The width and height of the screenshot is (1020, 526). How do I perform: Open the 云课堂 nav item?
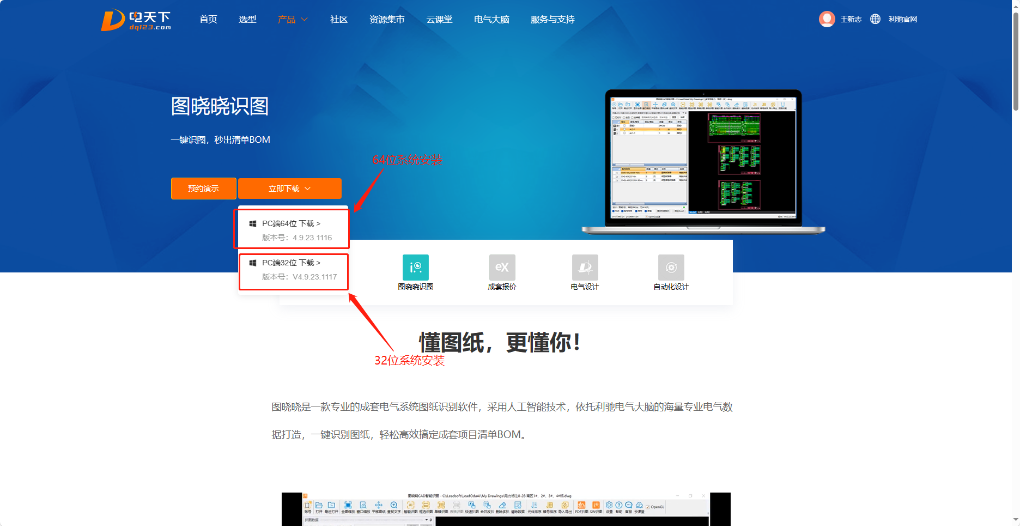[439, 20]
